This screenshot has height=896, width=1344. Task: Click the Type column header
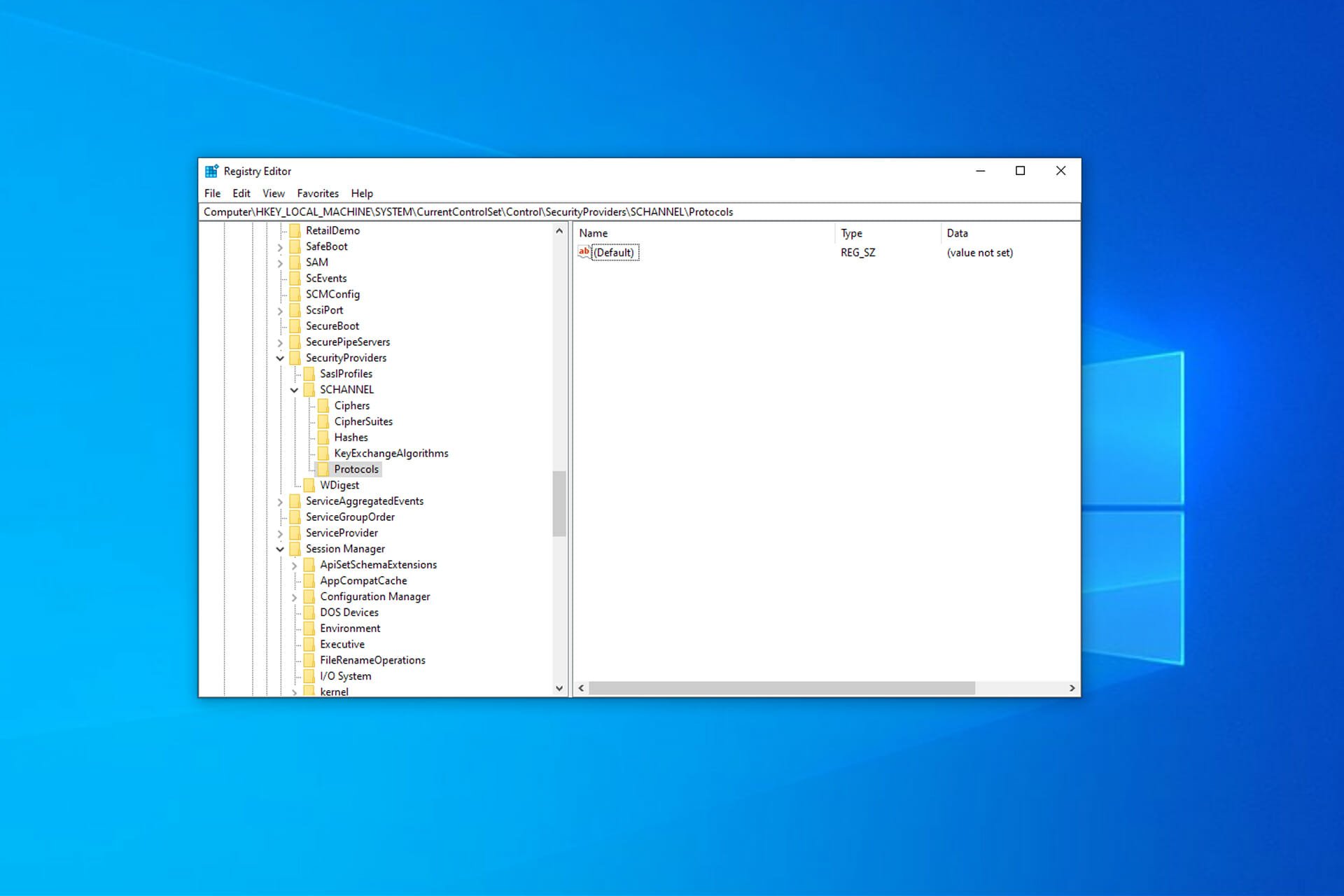pyautogui.click(x=851, y=233)
